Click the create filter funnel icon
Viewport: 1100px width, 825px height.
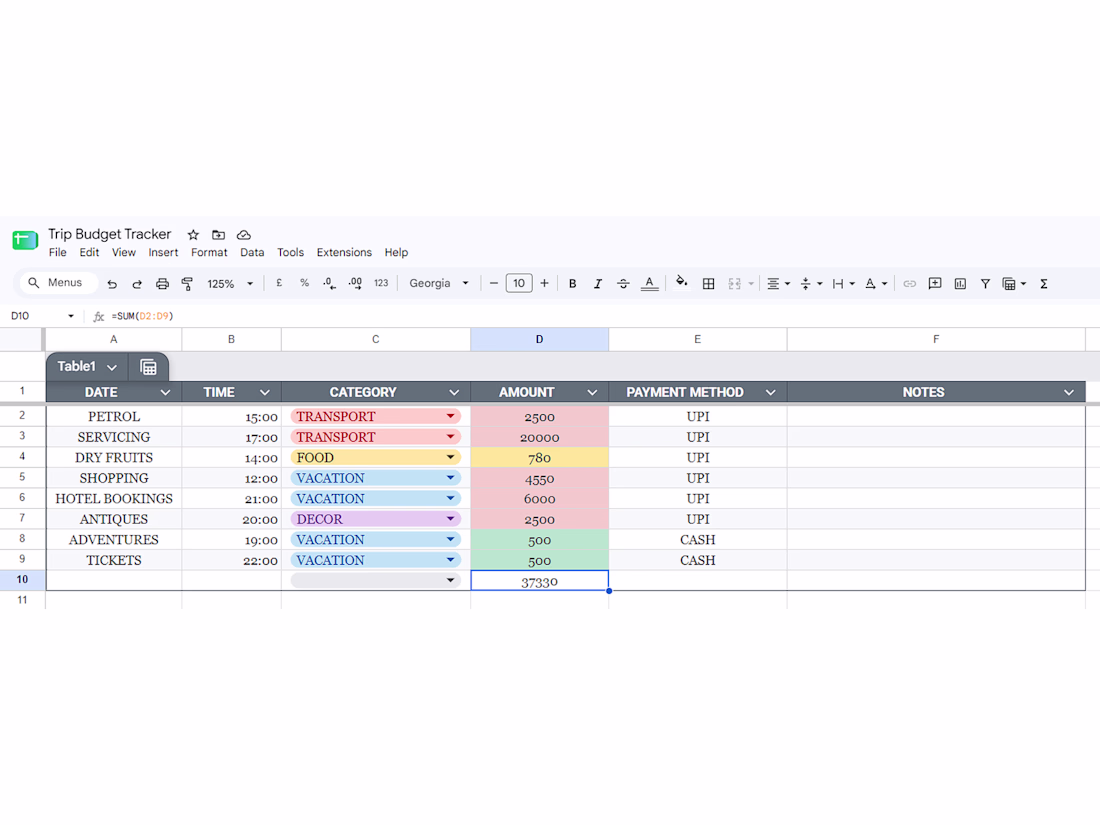tap(986, 283)
